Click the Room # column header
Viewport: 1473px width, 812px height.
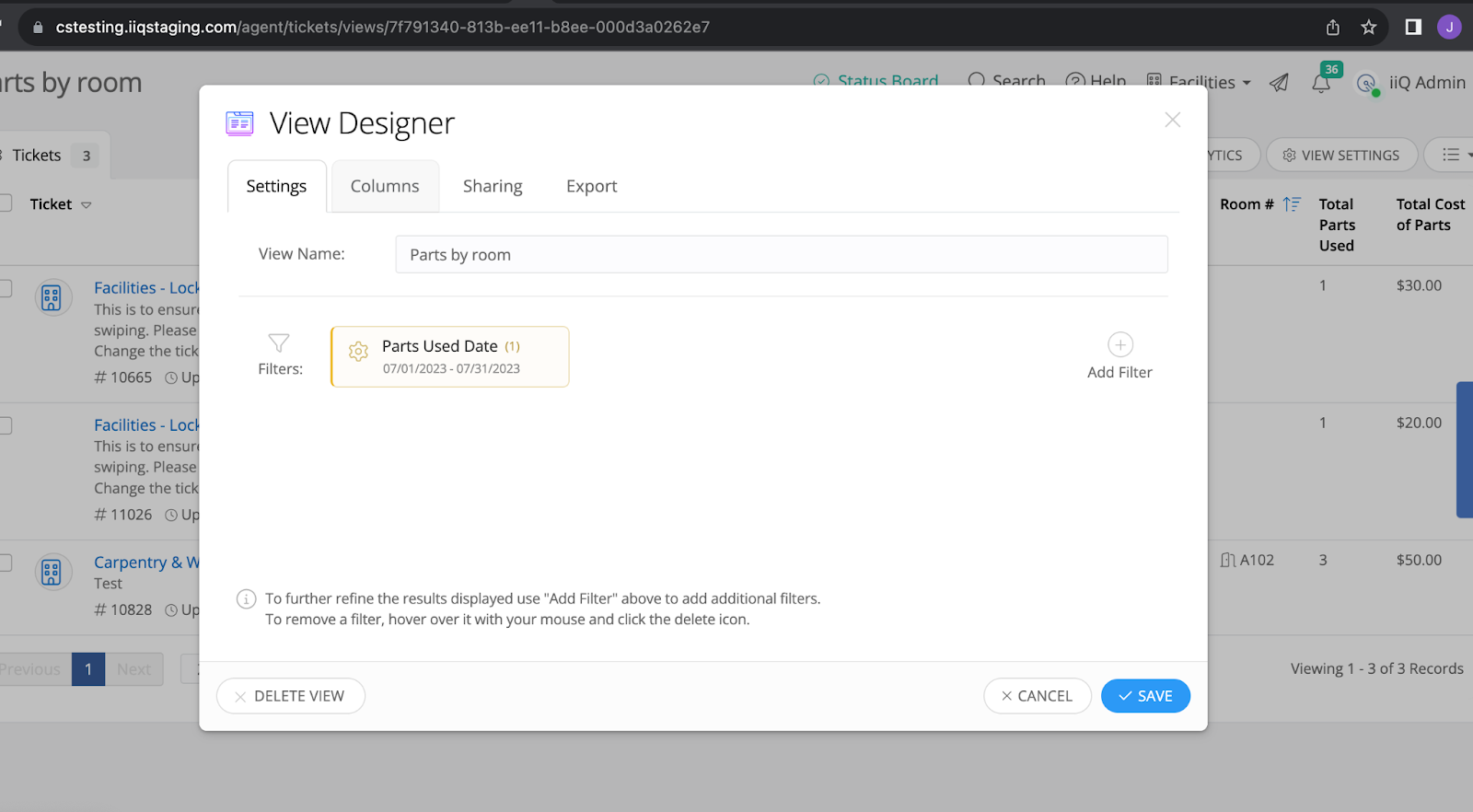click(x=1247, y=204)
